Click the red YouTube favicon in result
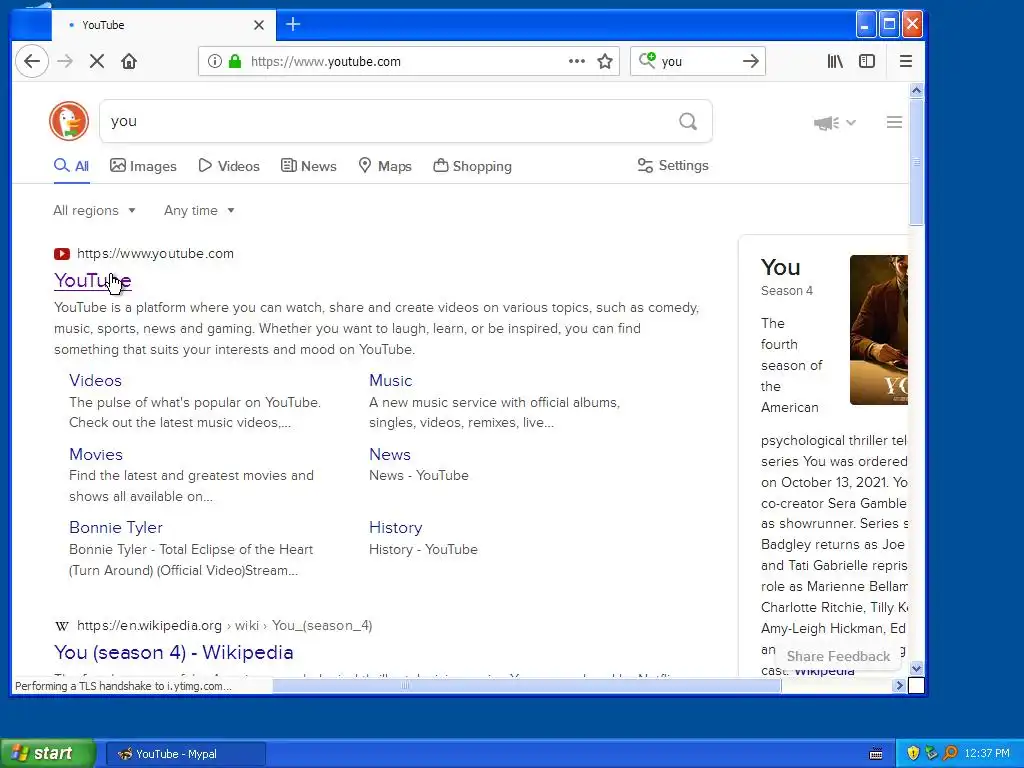1024x768 pixels. pos(62,253)
